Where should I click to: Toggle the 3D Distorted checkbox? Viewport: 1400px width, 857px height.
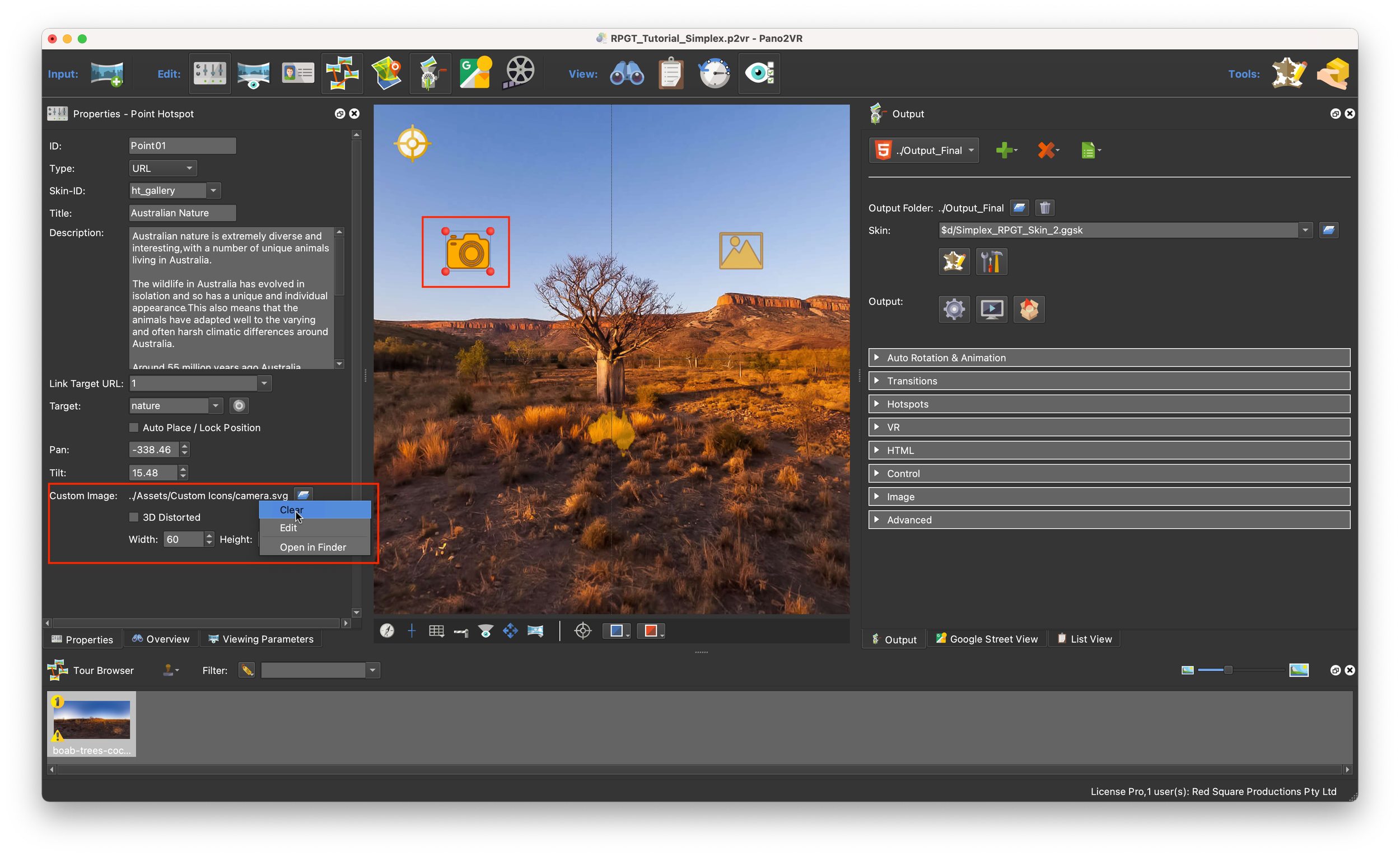(x=134, y=517)
